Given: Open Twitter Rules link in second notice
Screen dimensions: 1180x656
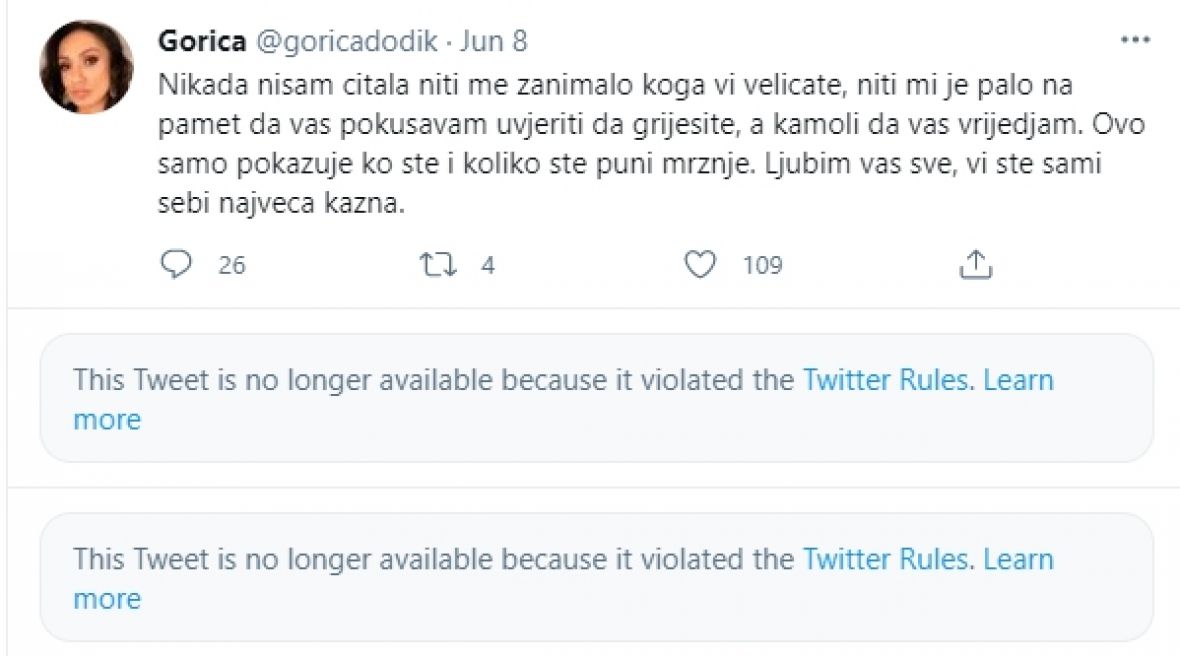Looking at the screenshot, I should click(x=886, y=558).
